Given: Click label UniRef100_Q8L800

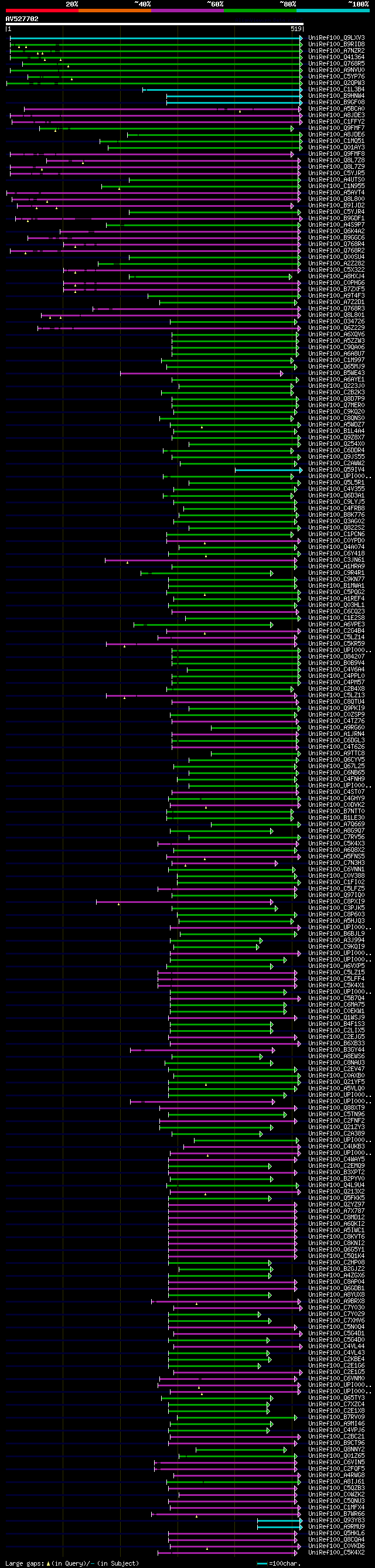Looking at the screenshot, I should coord(337,199).
